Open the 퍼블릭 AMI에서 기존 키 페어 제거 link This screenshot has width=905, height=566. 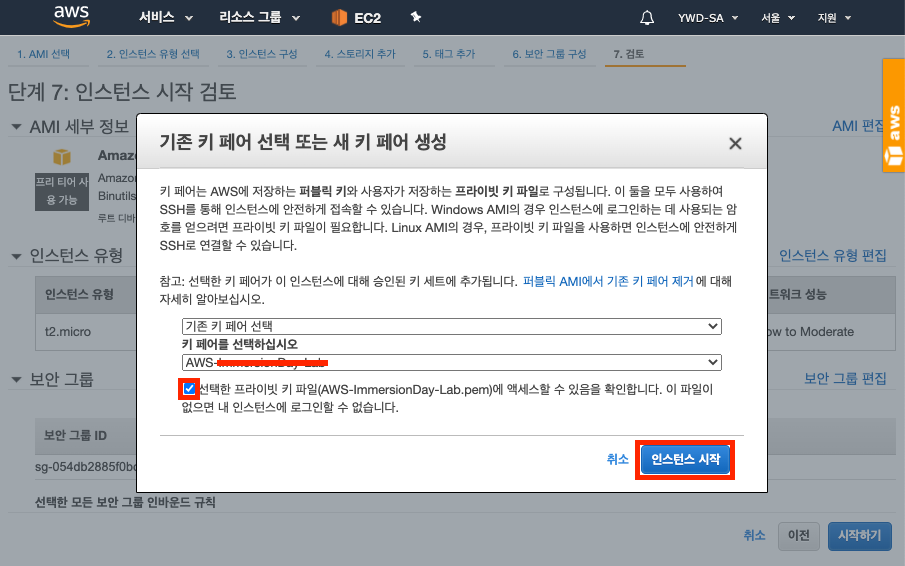click(x=608, y=281)
